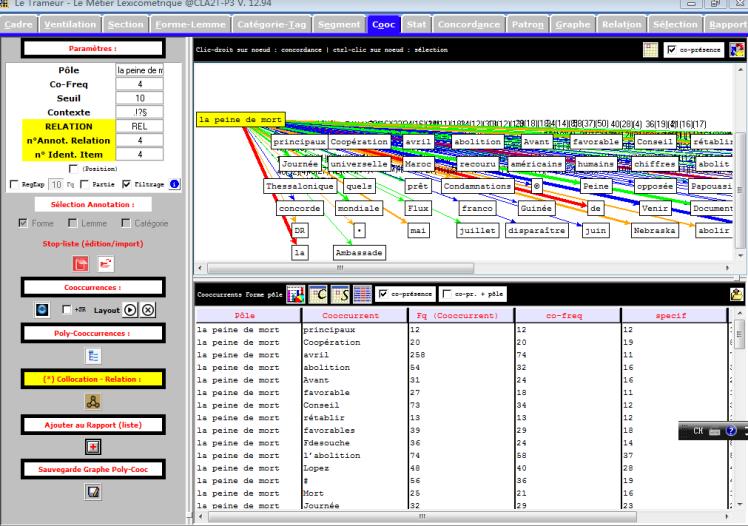748x526 pixels.
Task: Toggle co-présence checkbox in cooccurrents toolbar
Action: (383, 294)
